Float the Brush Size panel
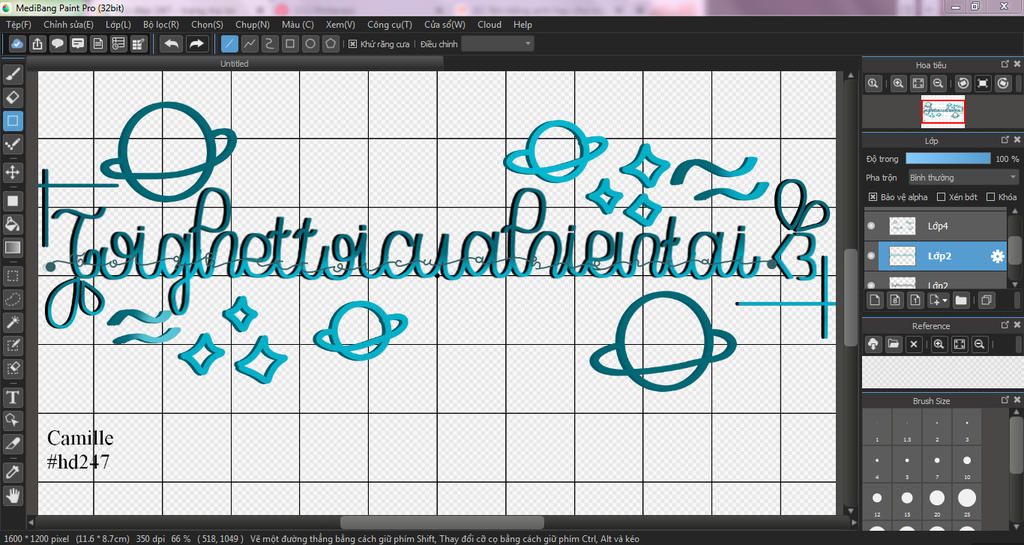Image resolution: width=1024 pixels, height=545 pixels. (x=1005, y=399)
